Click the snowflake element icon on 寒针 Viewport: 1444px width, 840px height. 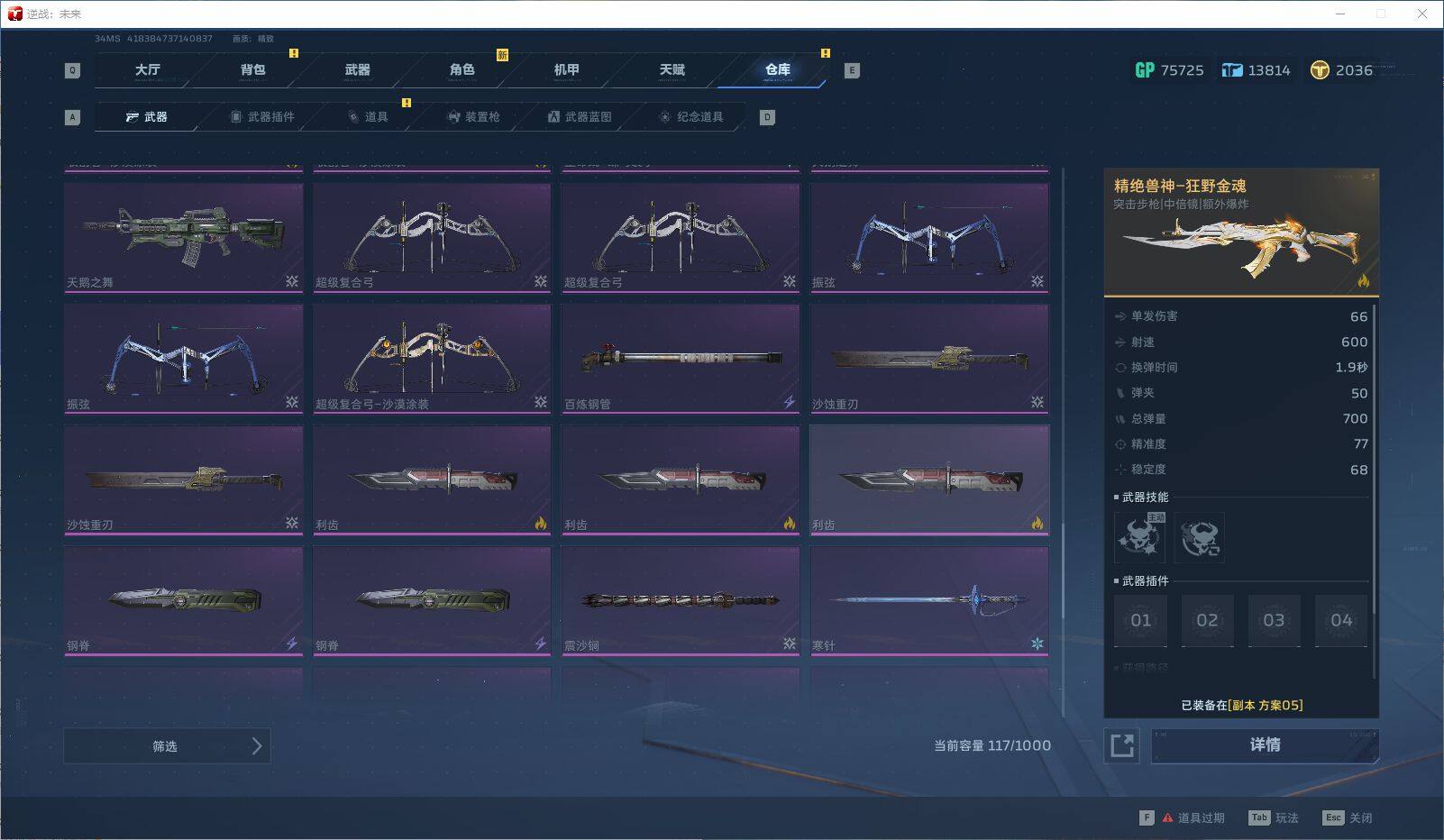(x=1037, y=644)
